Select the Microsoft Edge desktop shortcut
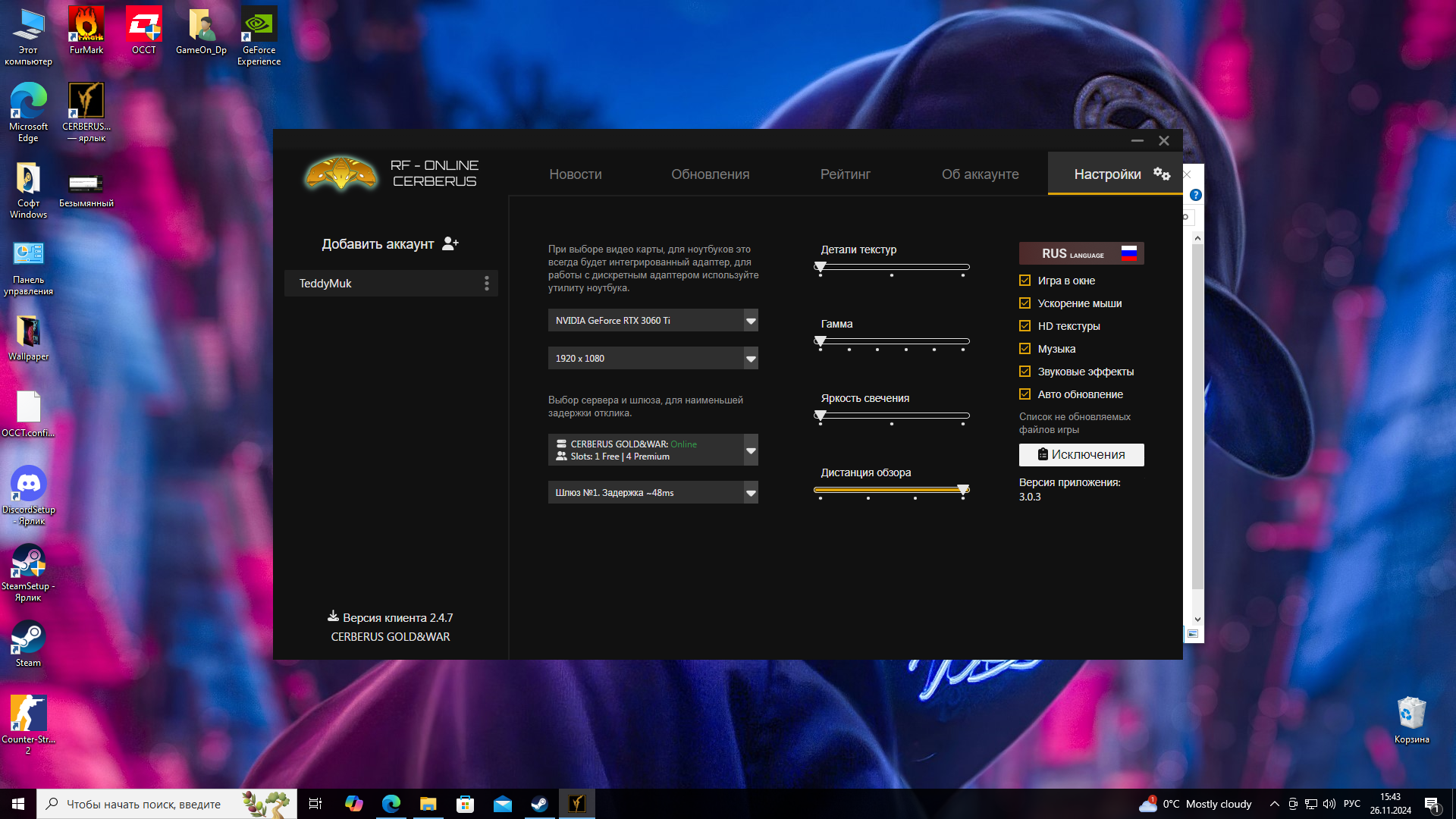Image resolution: width=1456 pixels, height=819 pixels. pos(28,112)
